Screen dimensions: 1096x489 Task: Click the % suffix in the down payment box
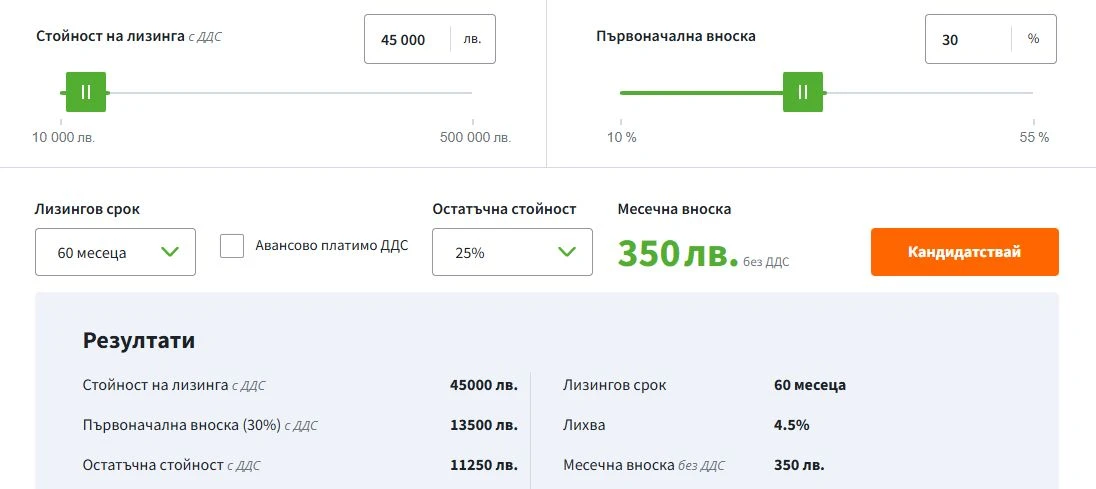[x=1033, y=40]
